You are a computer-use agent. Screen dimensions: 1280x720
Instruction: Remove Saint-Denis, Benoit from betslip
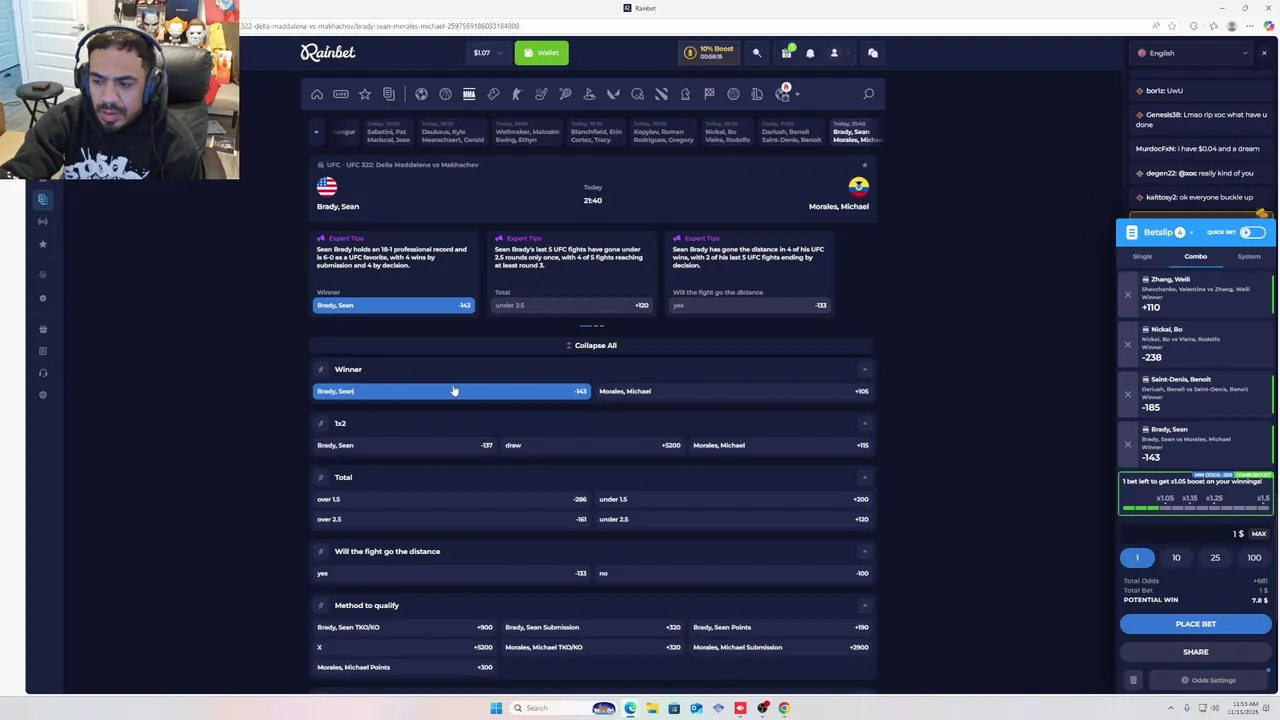point(1128,394)
